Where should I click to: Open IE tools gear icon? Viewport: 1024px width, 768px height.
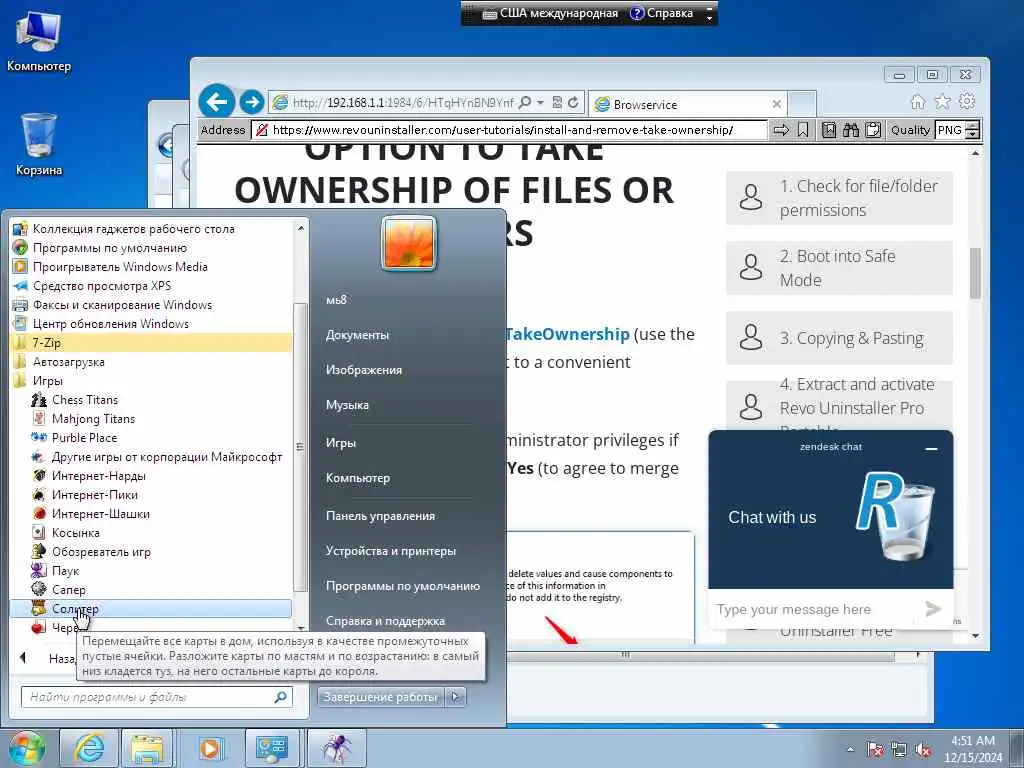coord(967,101)
